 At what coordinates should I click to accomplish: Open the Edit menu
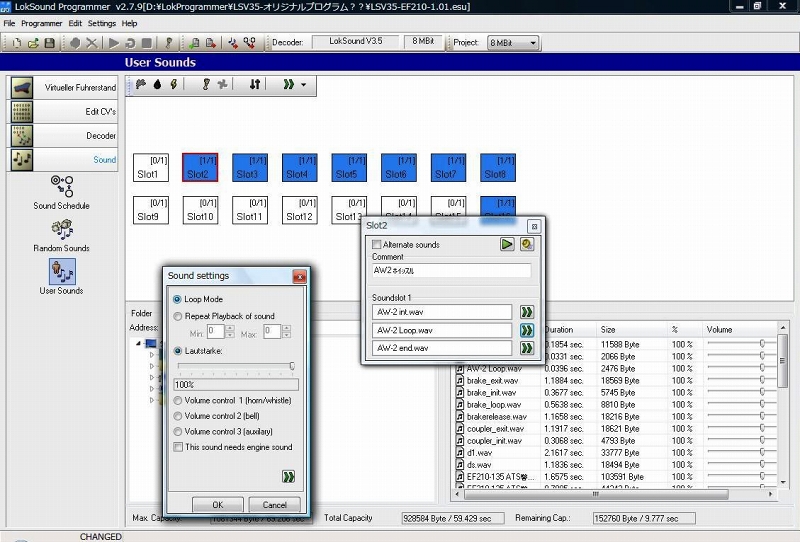click(75, 23)
